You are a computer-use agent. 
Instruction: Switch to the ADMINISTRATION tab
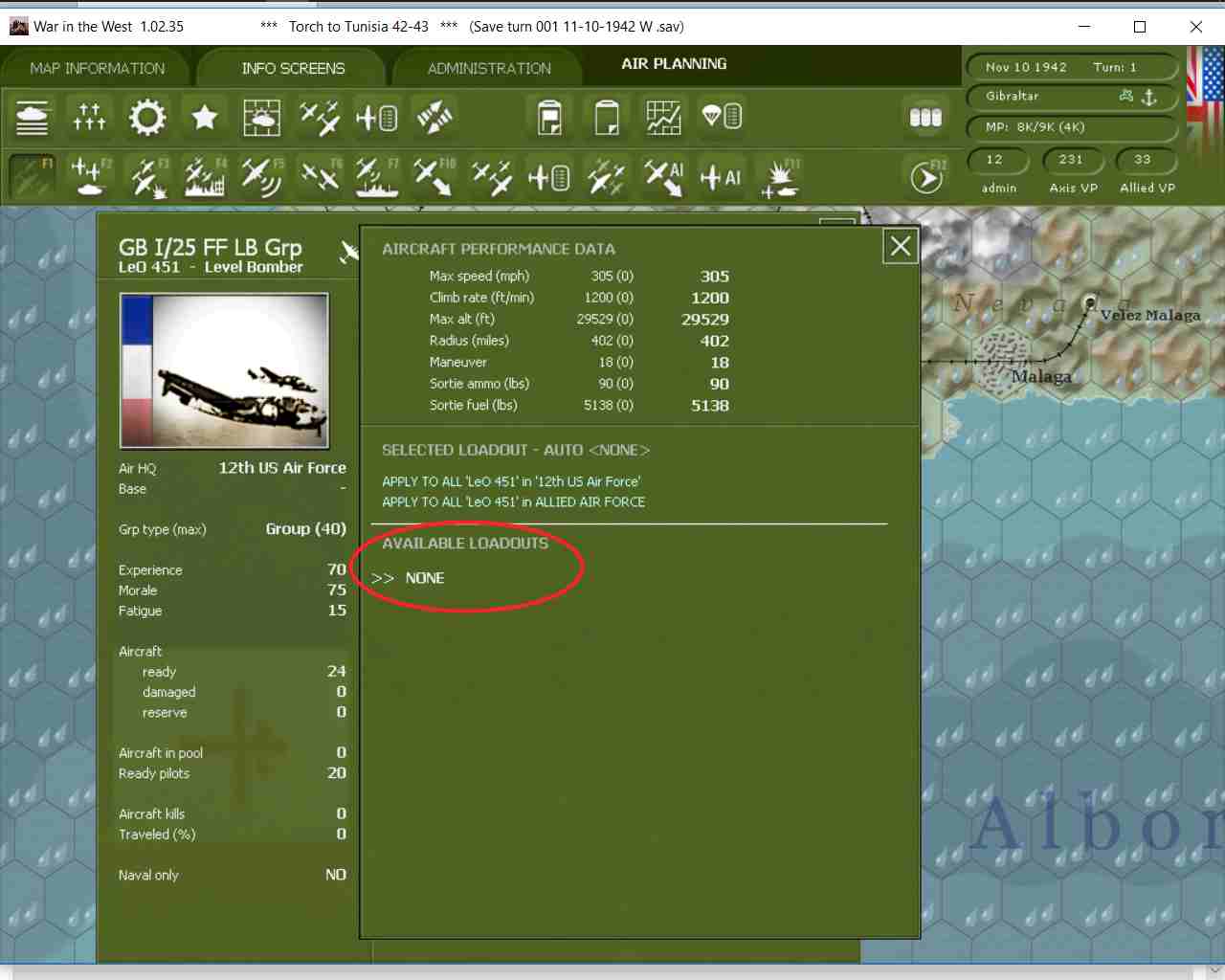point(489,69)
